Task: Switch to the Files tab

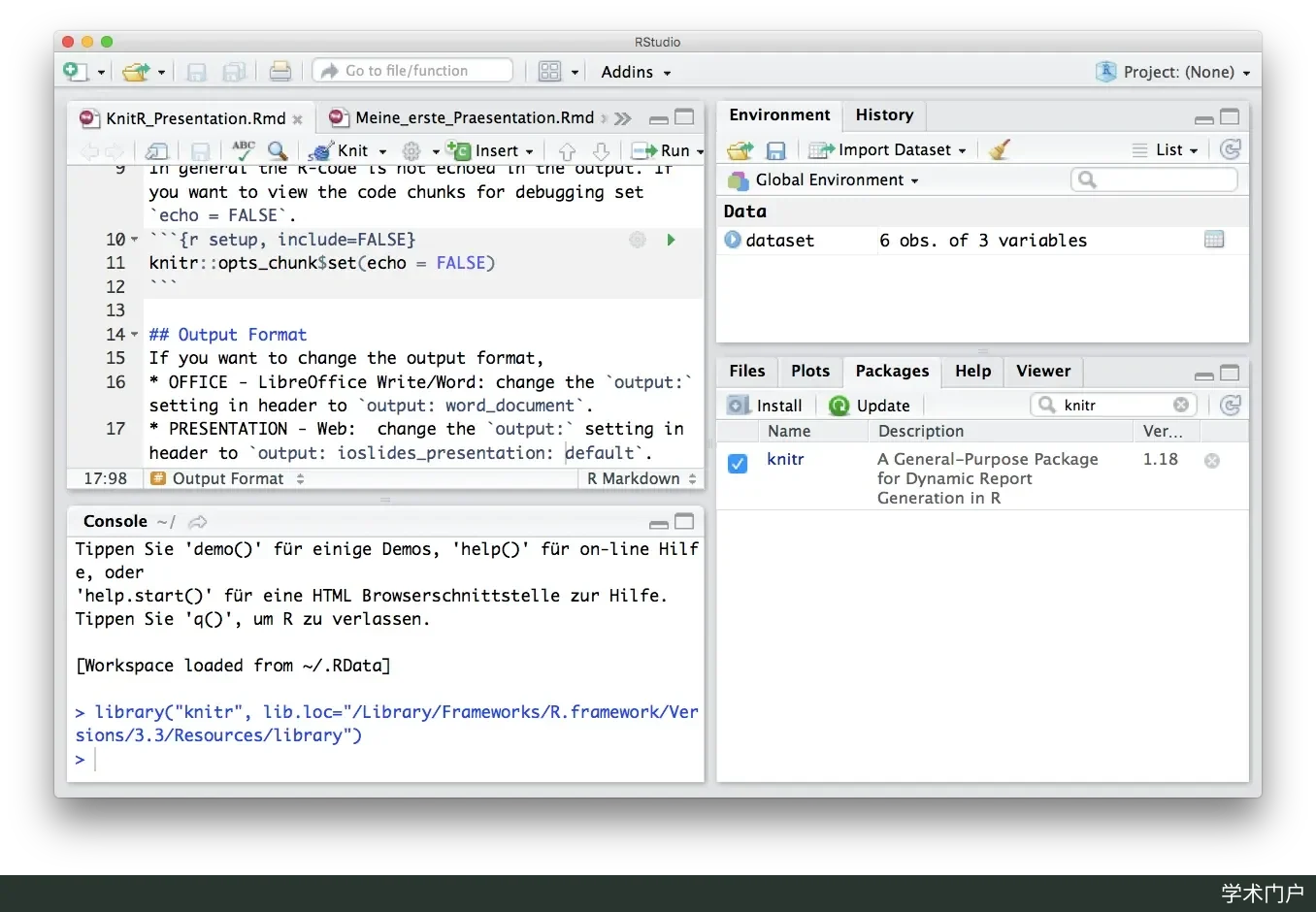Action: [747, 371]
